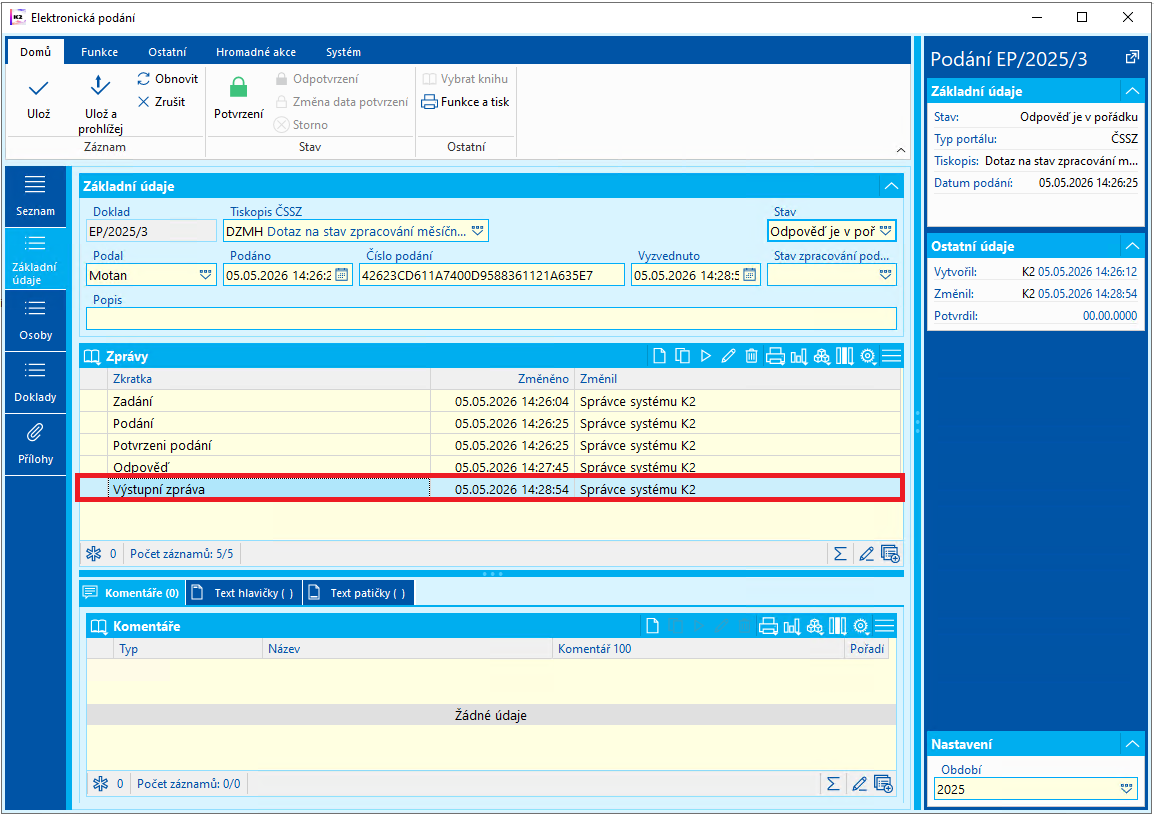Select the Potvrzeni podání message row
Screen dimensions: 1154x816
pyautogui.click(x=490, y=445)
